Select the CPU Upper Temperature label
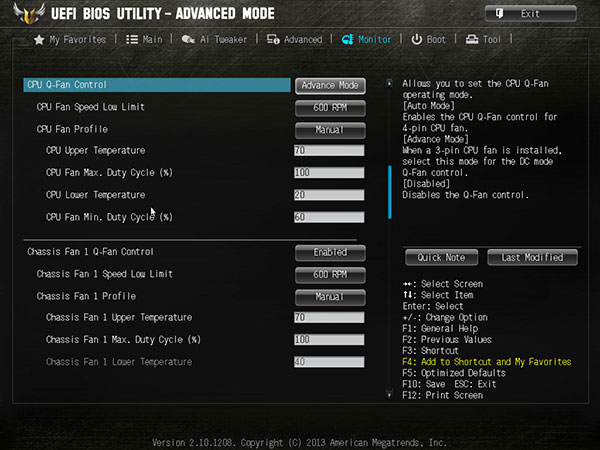Image resolution: width=600 pixels, height=450 pixels. pos(96,151)
